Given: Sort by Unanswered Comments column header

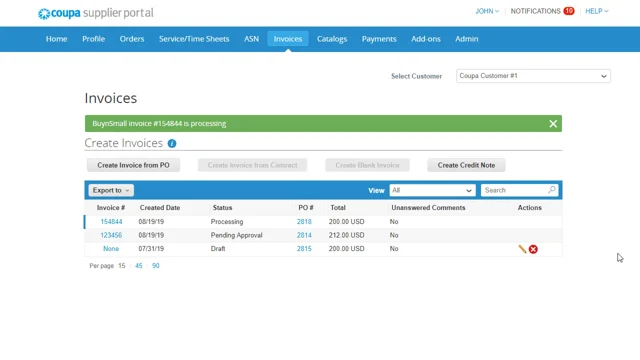Looking at the screenshot, I should coord(428,208).
